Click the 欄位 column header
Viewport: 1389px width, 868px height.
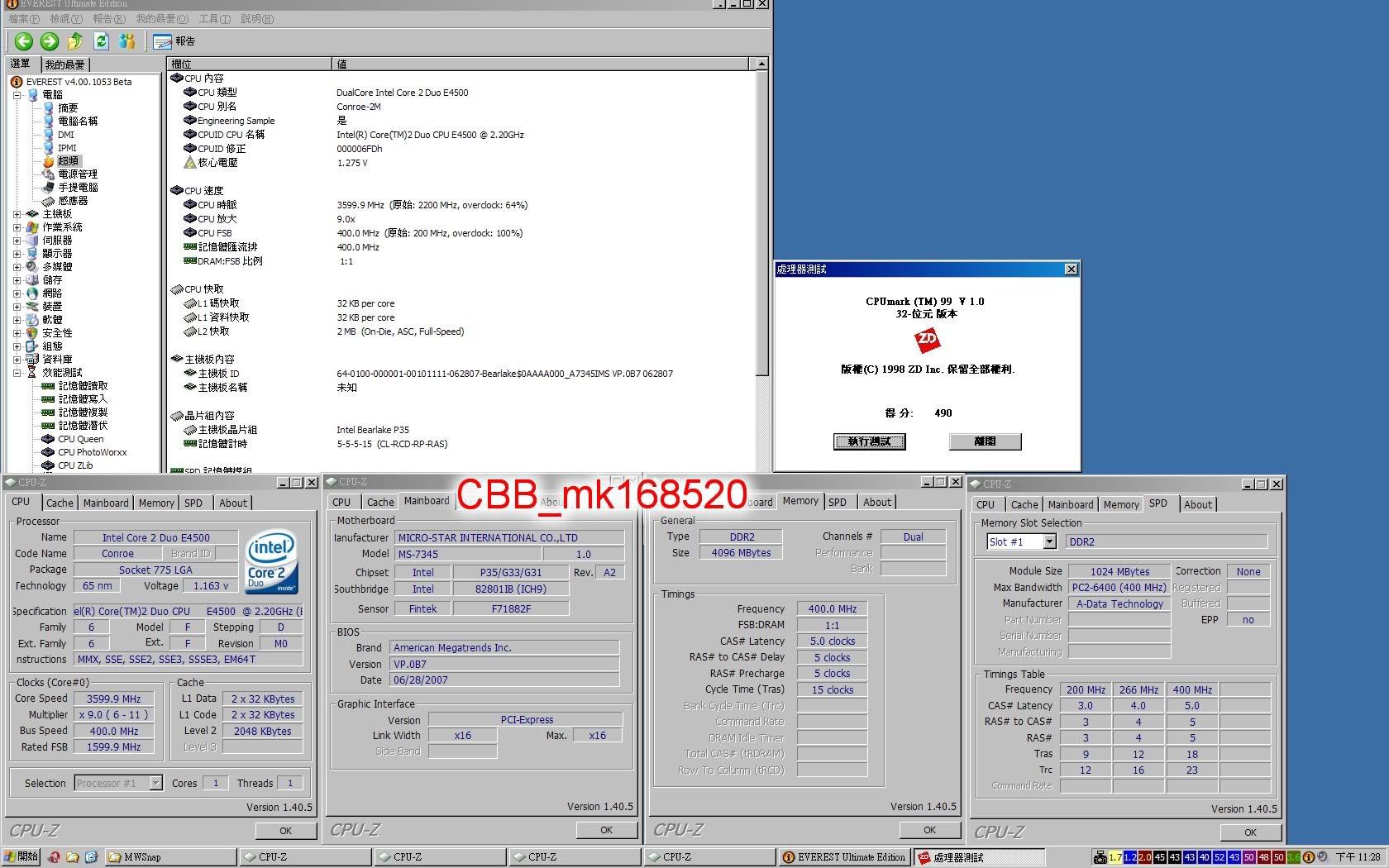(x=250, y=64)
